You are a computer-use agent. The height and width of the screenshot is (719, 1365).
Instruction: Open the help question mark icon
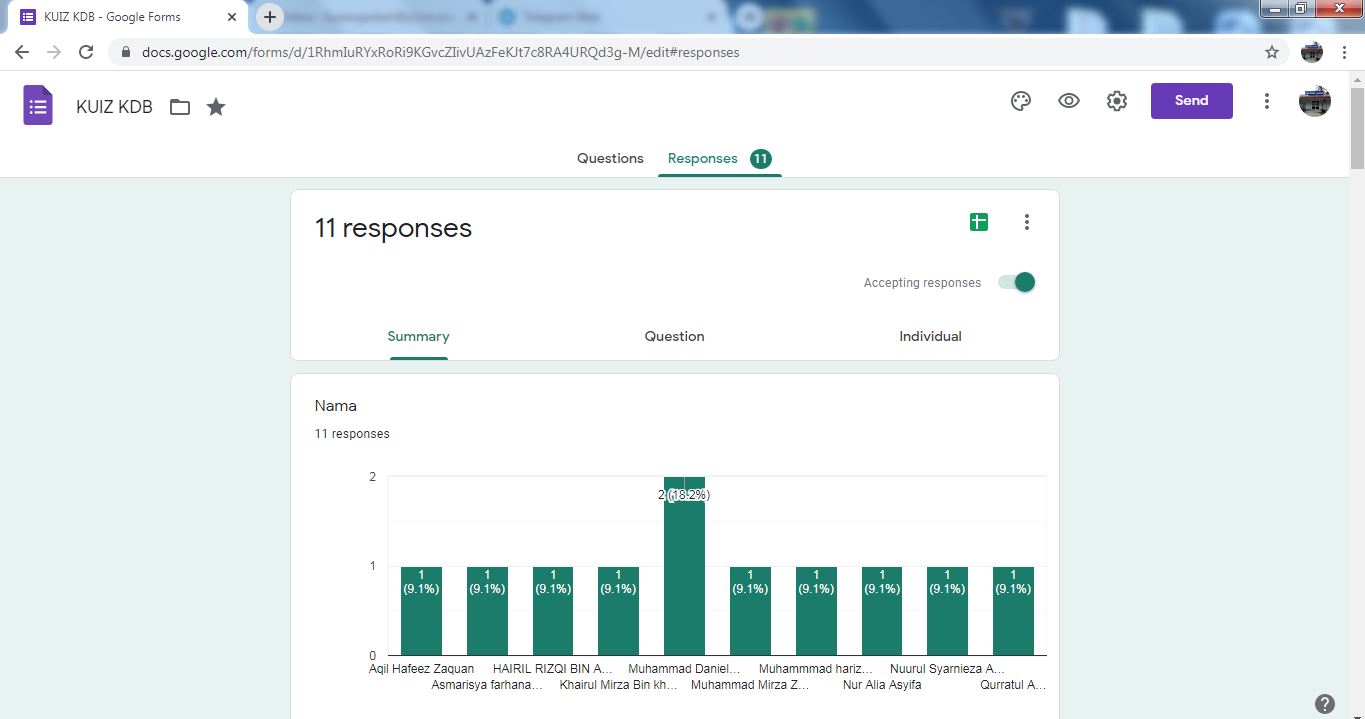point(1325,703)
